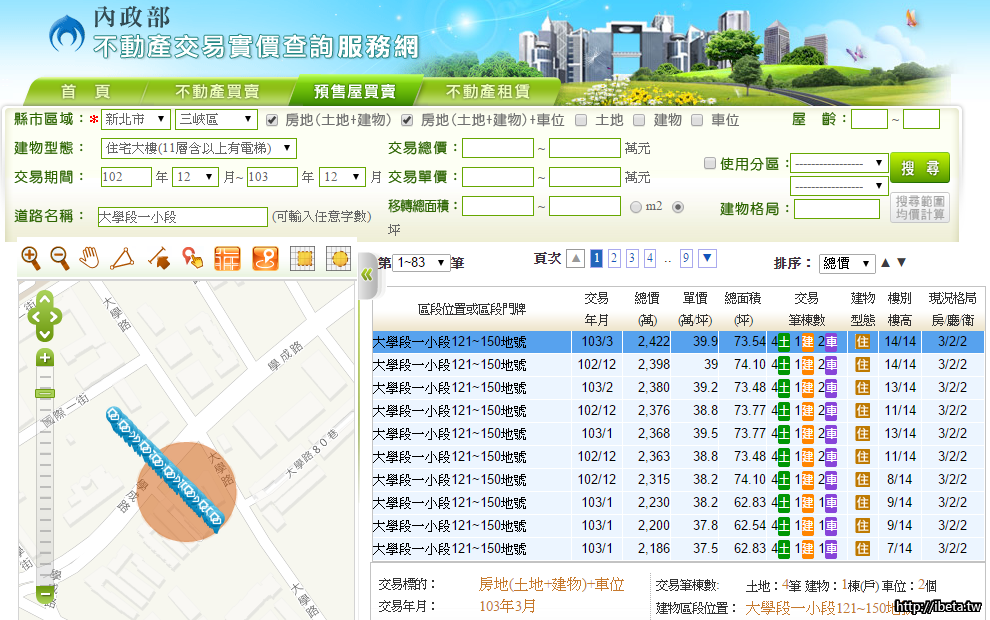Click the 道路名稱 road name input field
Viewport: 990px width, 620px height.
182,216
